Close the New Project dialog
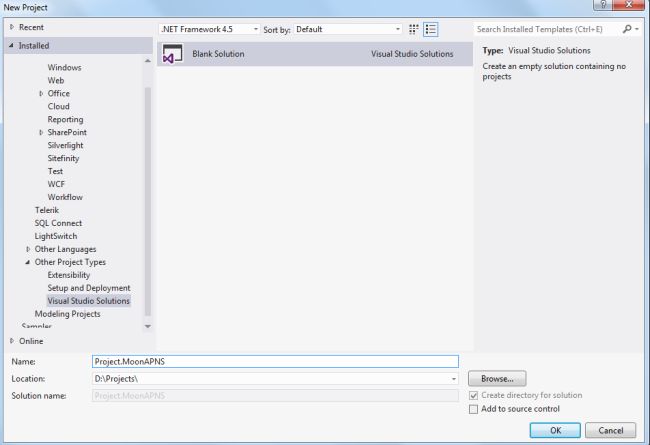Screen dimensions: 650x445 [x=628, y=5]
